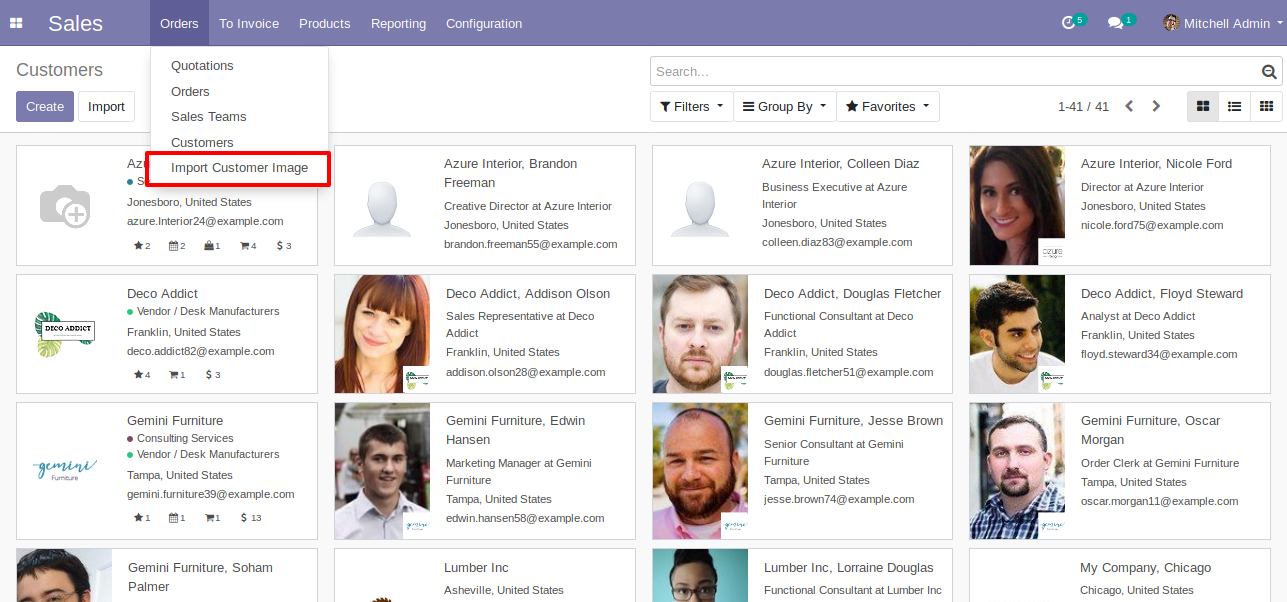Click the 1-41 / 41 pager counter
Image resolution: width=1287 pixels, height=602 pixels.
coord(1083,106)
